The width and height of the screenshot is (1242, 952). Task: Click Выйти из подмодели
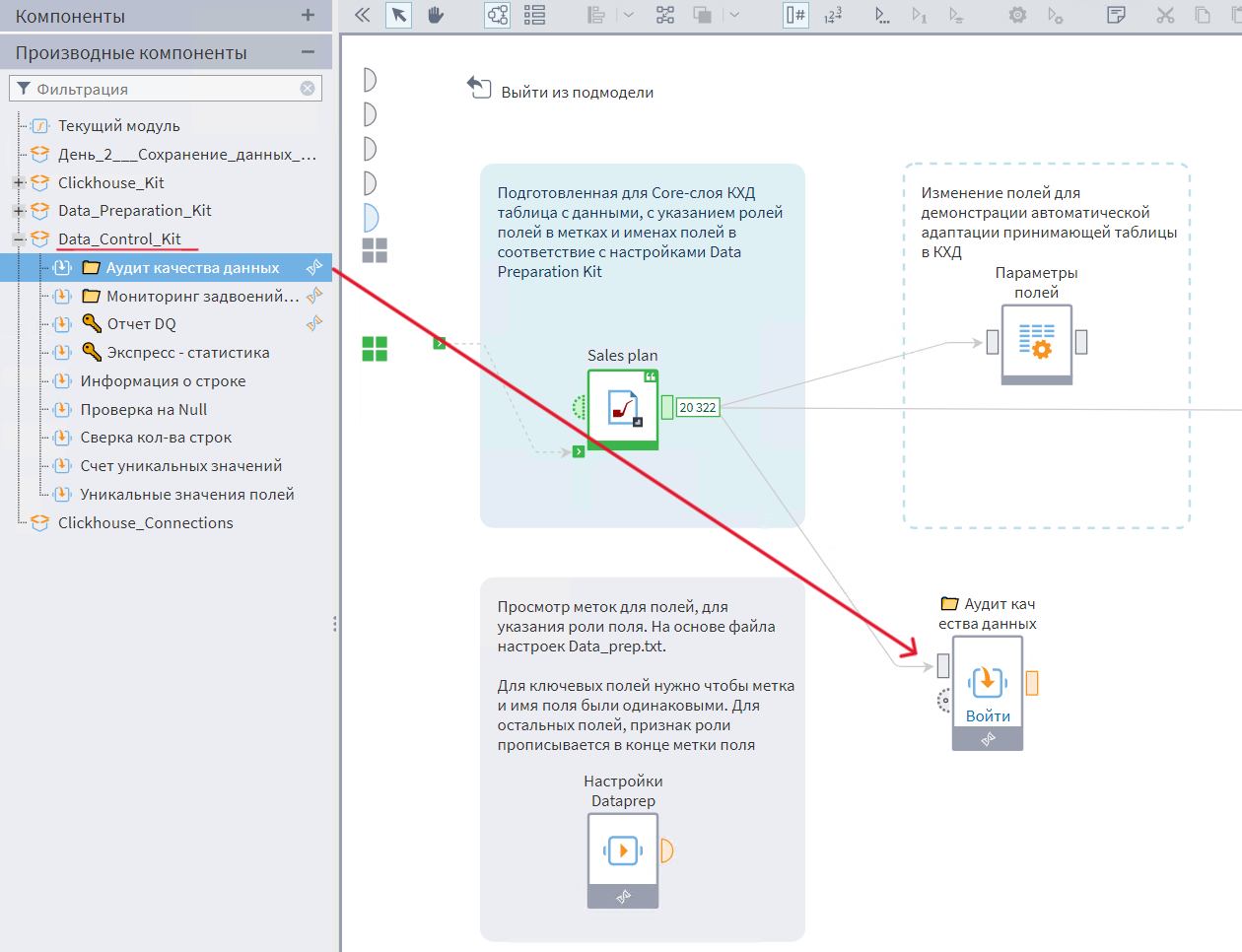click(577, 93)
